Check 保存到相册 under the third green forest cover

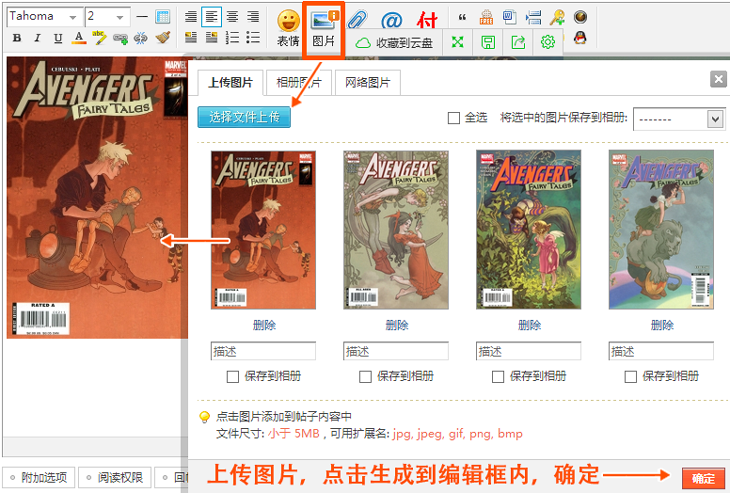tap(498, 376)
